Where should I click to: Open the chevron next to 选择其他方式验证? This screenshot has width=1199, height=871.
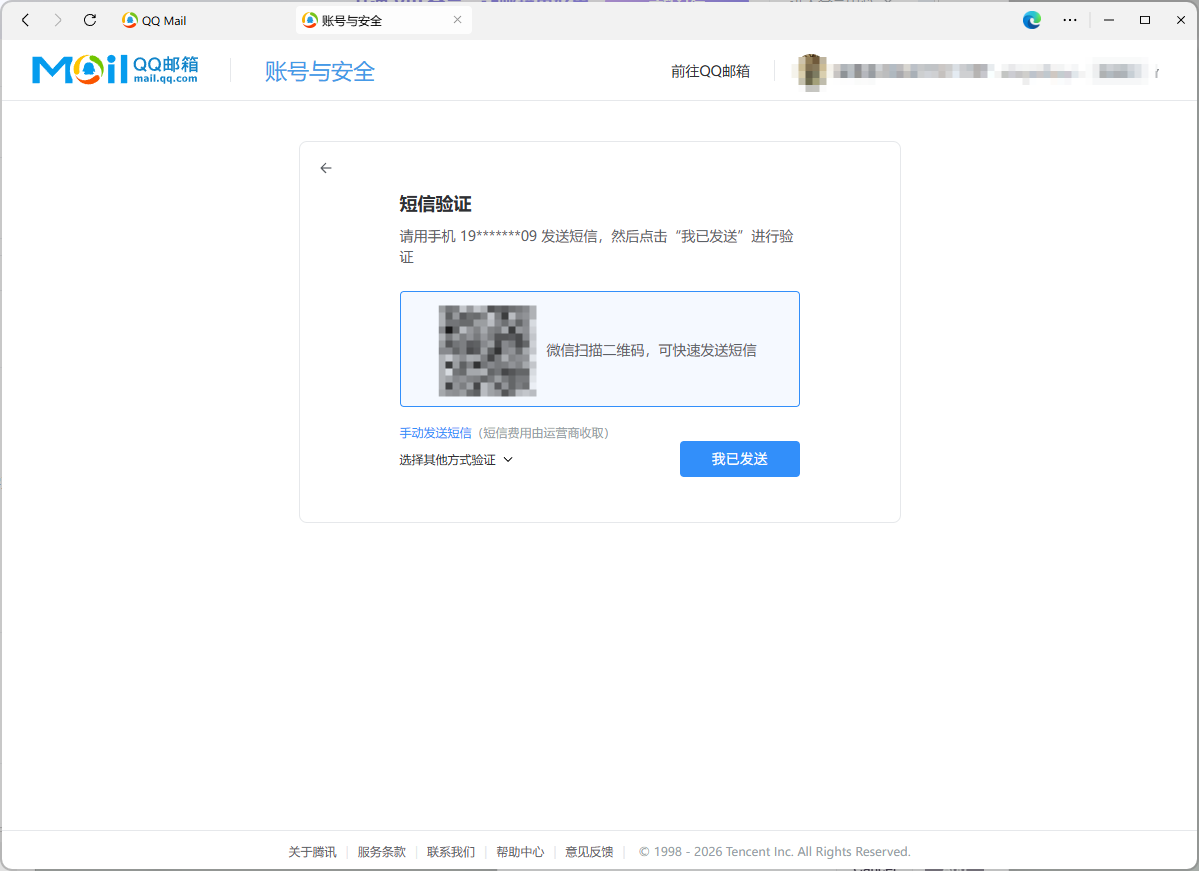[x=508, y=459]
